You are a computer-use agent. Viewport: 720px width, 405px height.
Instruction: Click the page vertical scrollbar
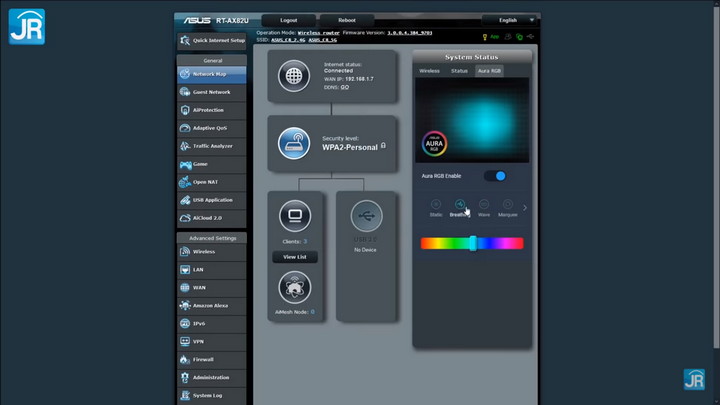(x=717, y=179)
